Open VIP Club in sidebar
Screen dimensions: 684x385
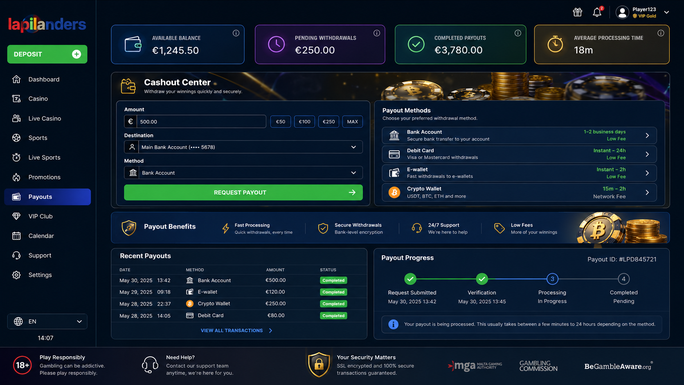pyautogui.click(x=47, y=216)
